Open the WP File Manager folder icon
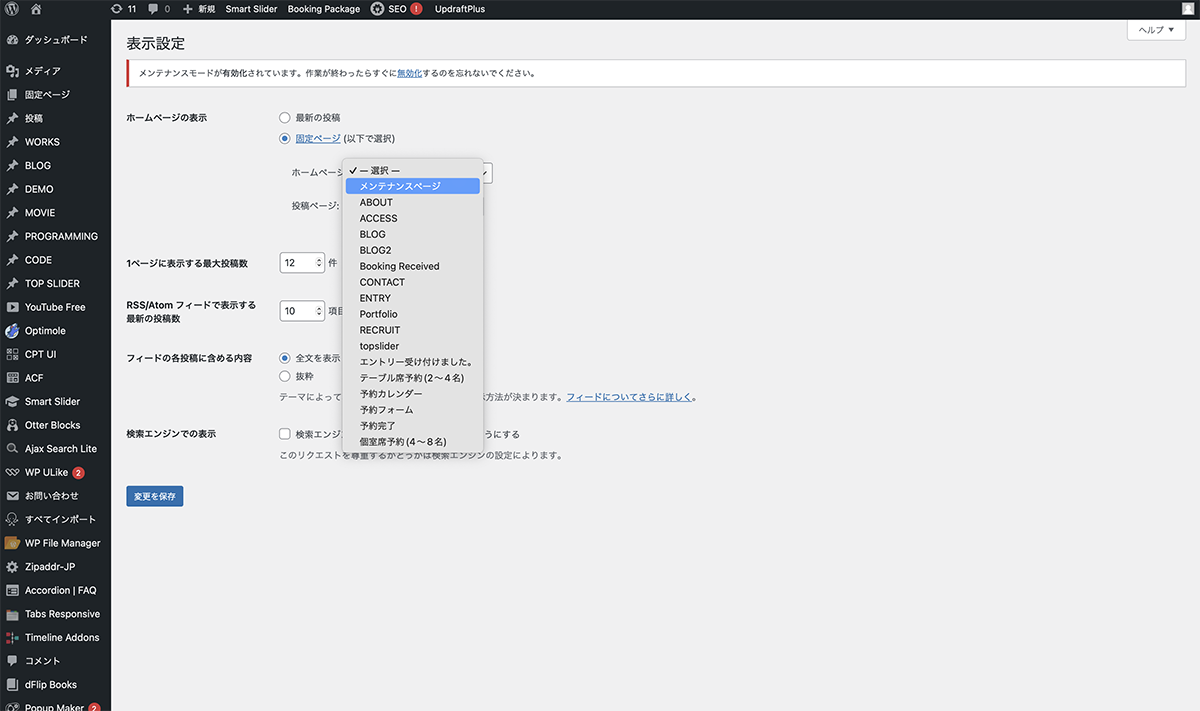The height and width of the screenshot is (711, 1200). click(12, 543)
